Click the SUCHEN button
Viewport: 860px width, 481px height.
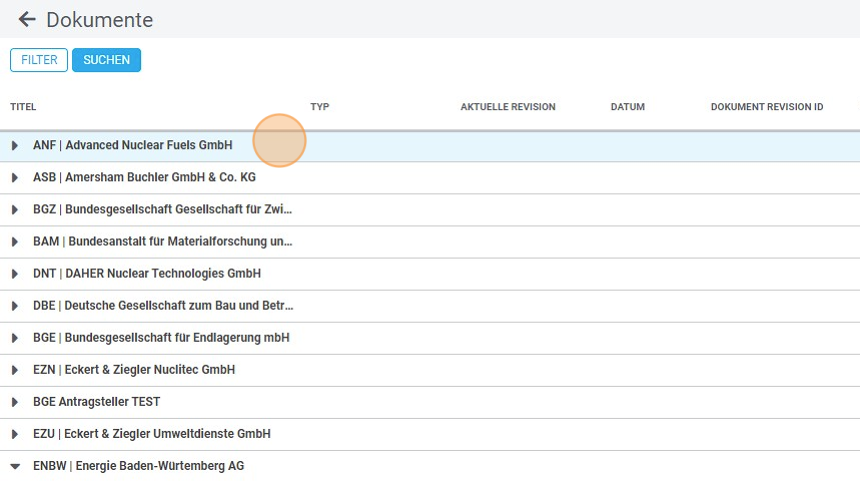[106, 60]
